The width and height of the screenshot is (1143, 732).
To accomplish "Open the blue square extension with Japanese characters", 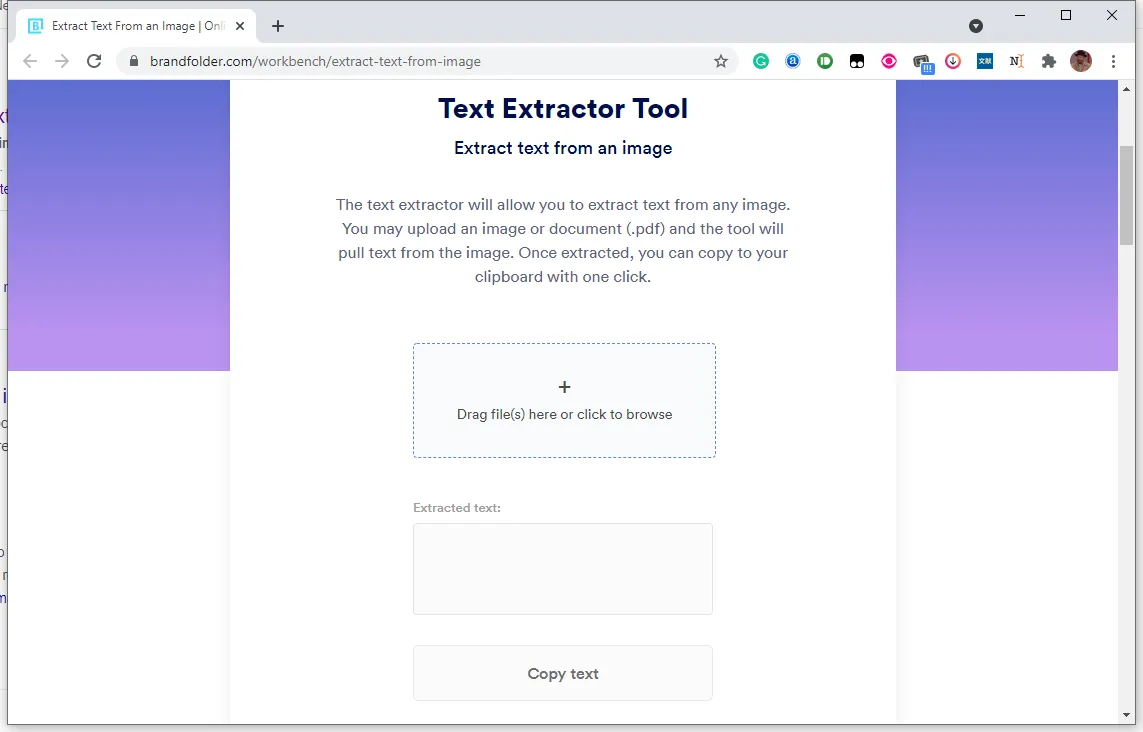I will 985,61.
